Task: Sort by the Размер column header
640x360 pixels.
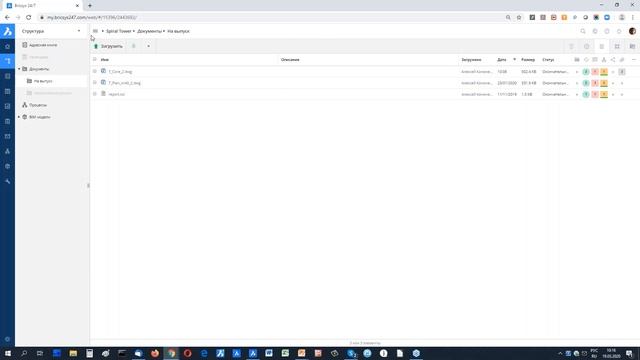Action: (528, 60)
